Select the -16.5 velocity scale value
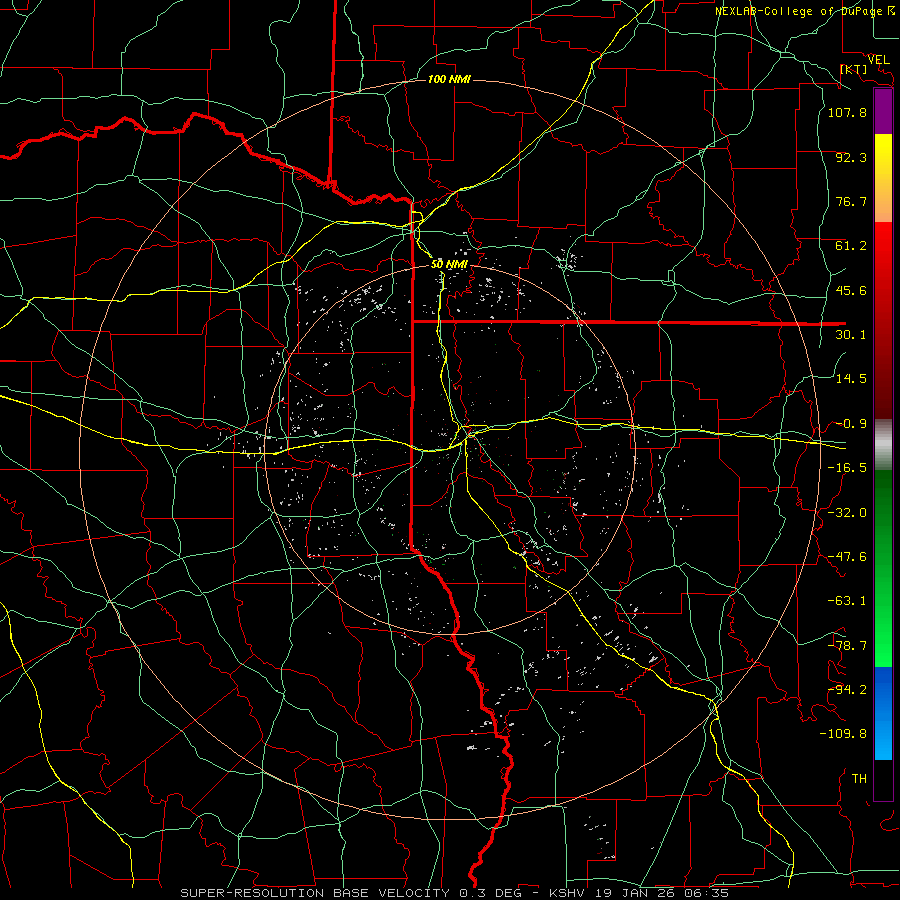900x900 pixels. [x=847, y=468]
